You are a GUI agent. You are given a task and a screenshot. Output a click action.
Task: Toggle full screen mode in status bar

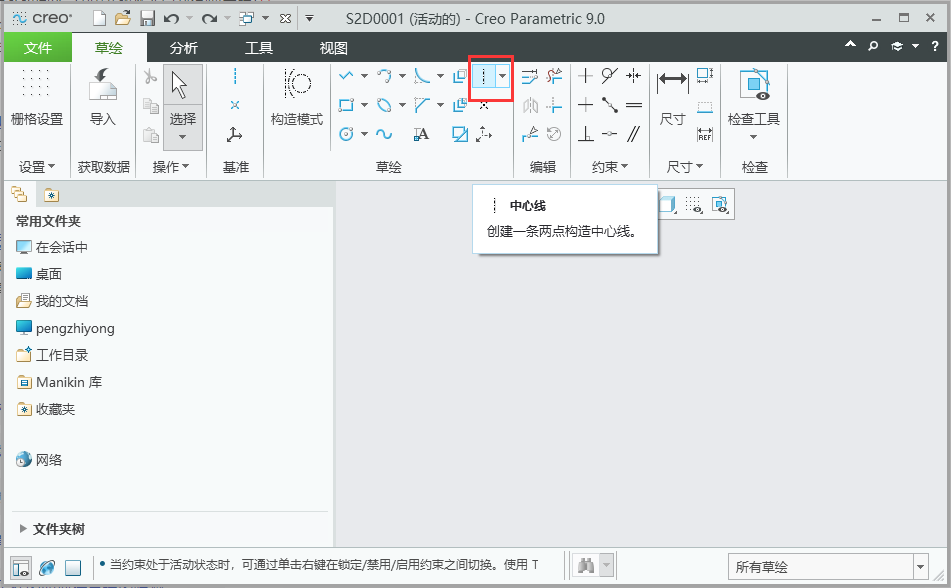[x=73, y=568]
